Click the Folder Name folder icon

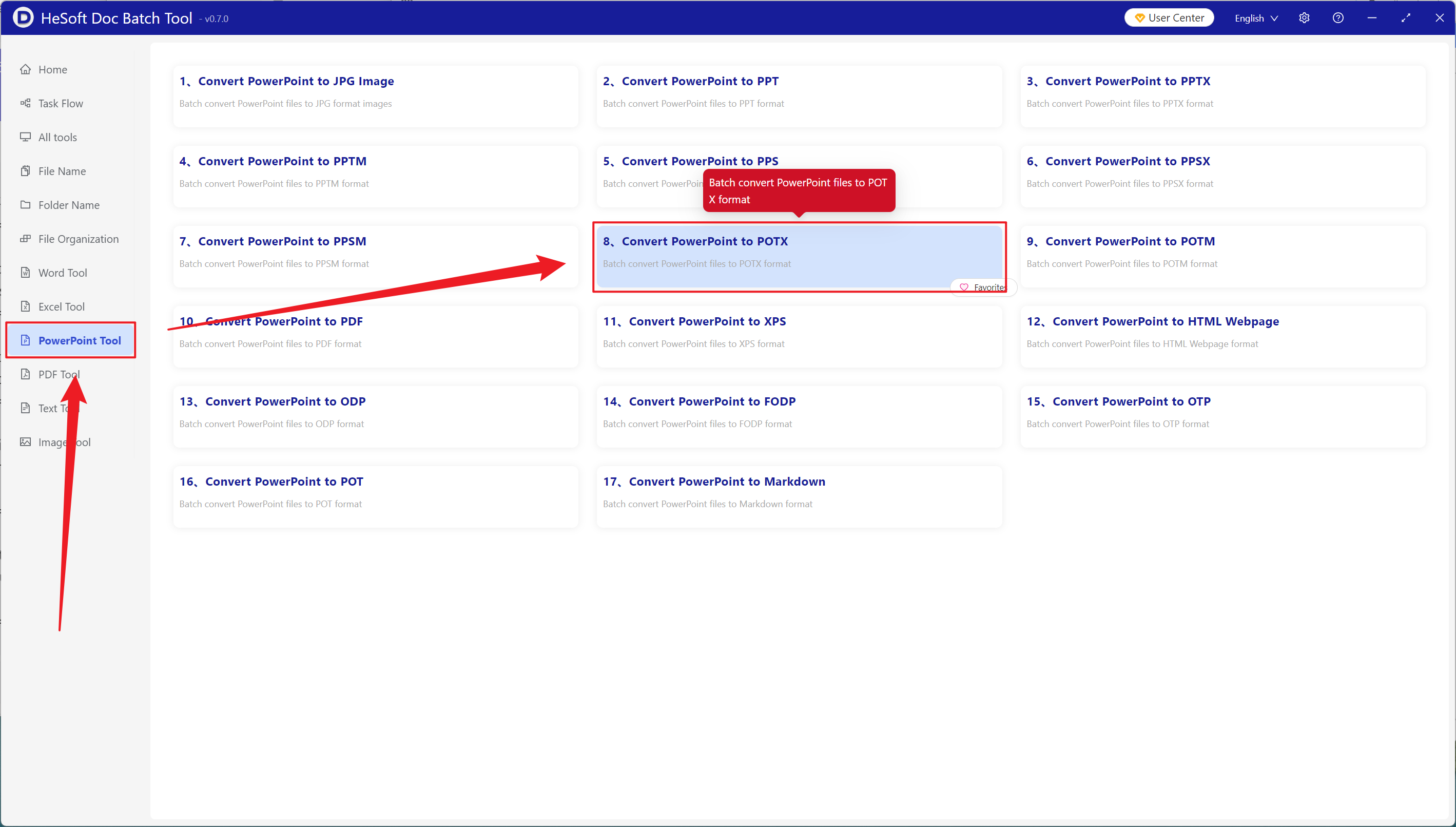(x=25, y=205)
